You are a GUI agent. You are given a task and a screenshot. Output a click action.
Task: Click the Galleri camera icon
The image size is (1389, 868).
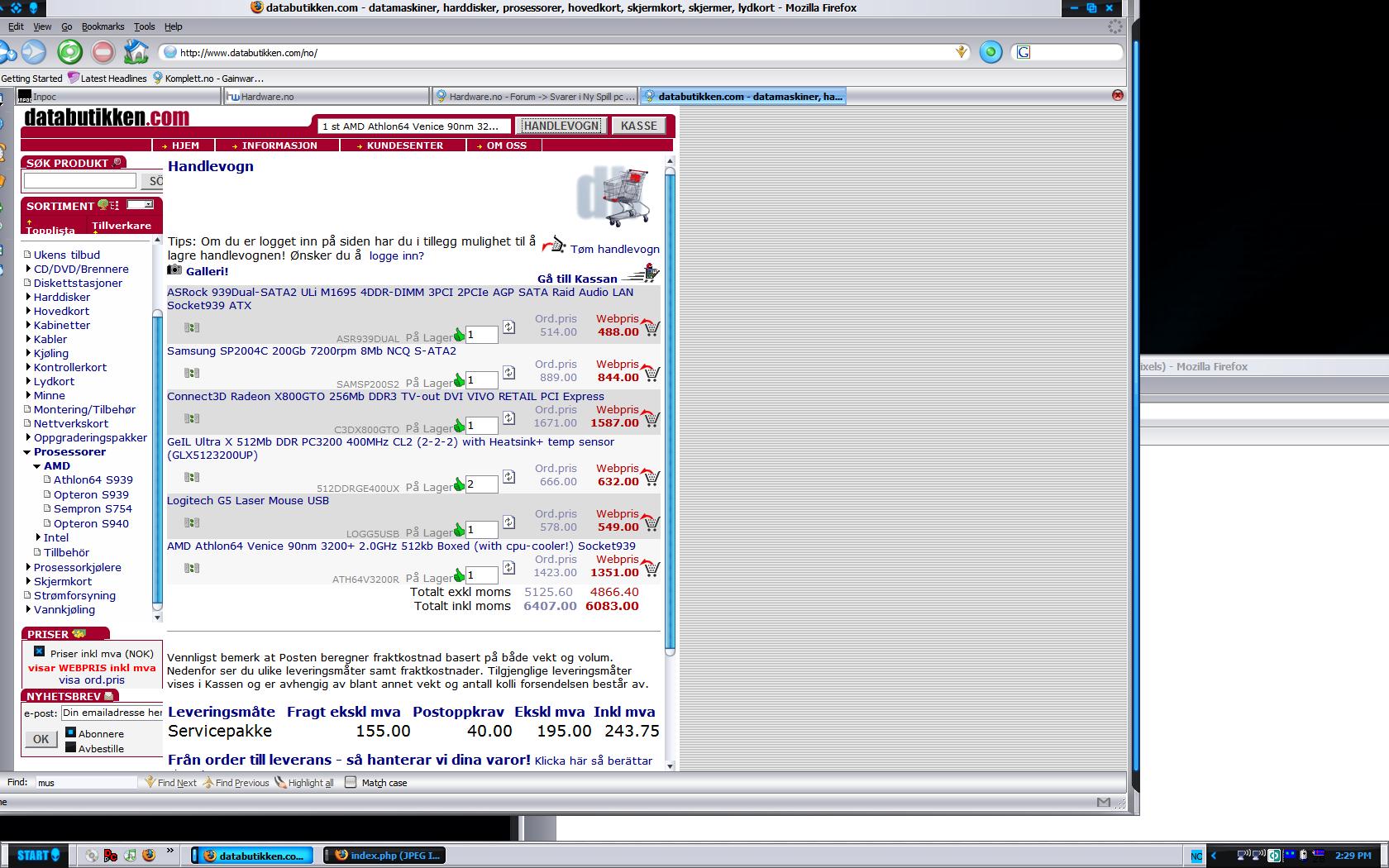(174, 269)
